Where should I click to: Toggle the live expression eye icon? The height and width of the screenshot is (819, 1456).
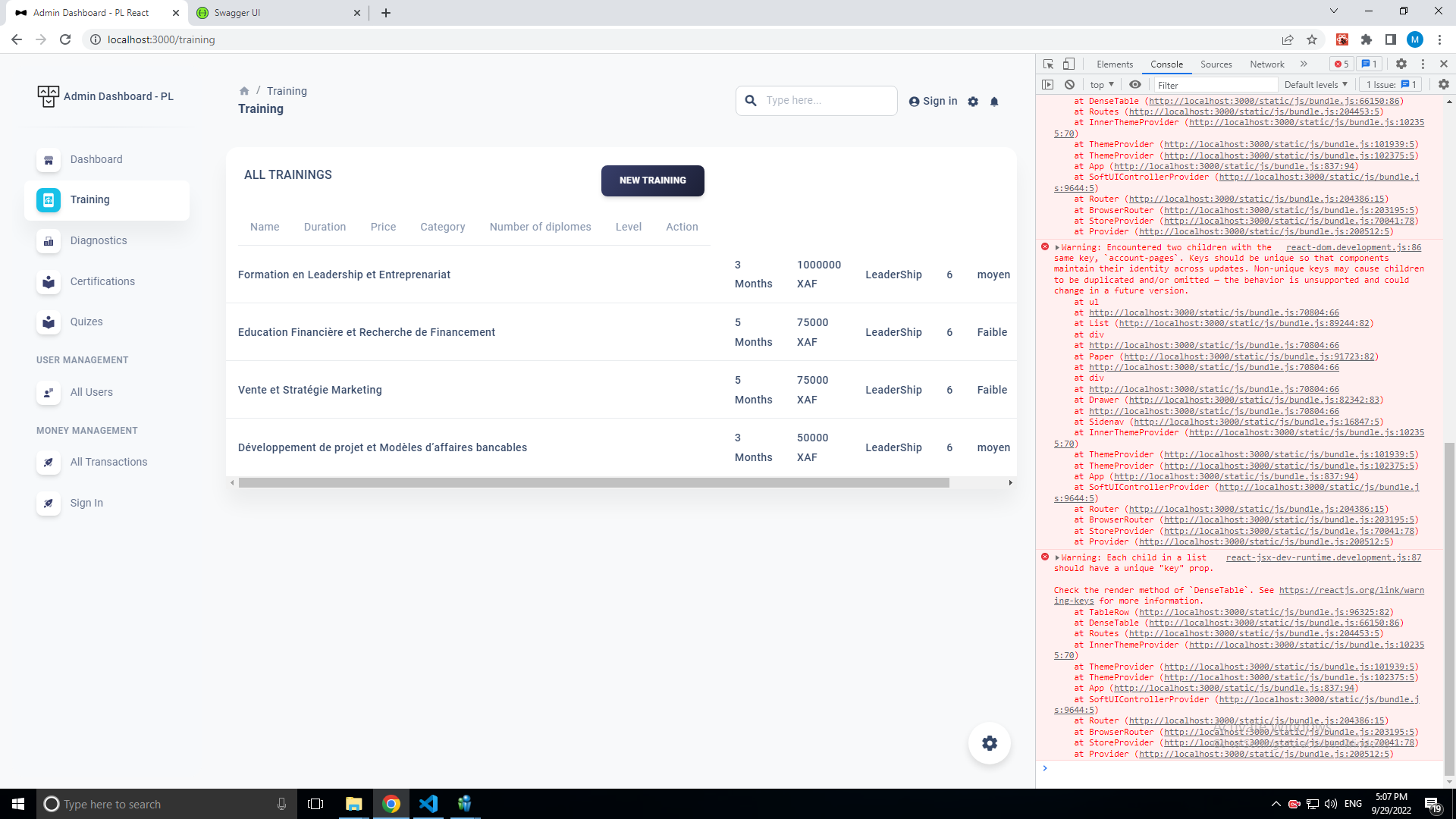coord(1134,85)
